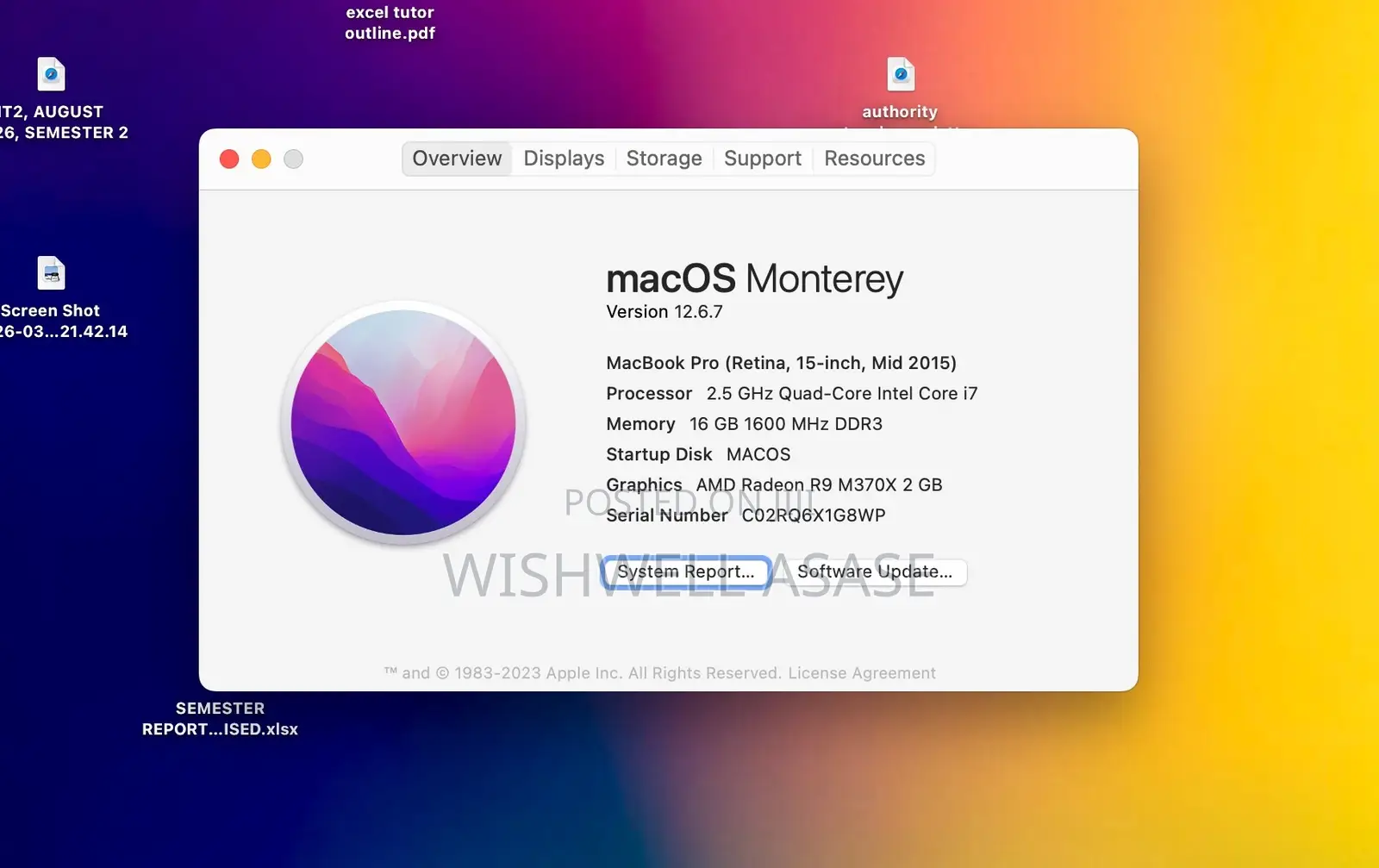This screenshot has width=1379, height=868.
Task: Close the About This Mac window
Action: coord(229,159)
